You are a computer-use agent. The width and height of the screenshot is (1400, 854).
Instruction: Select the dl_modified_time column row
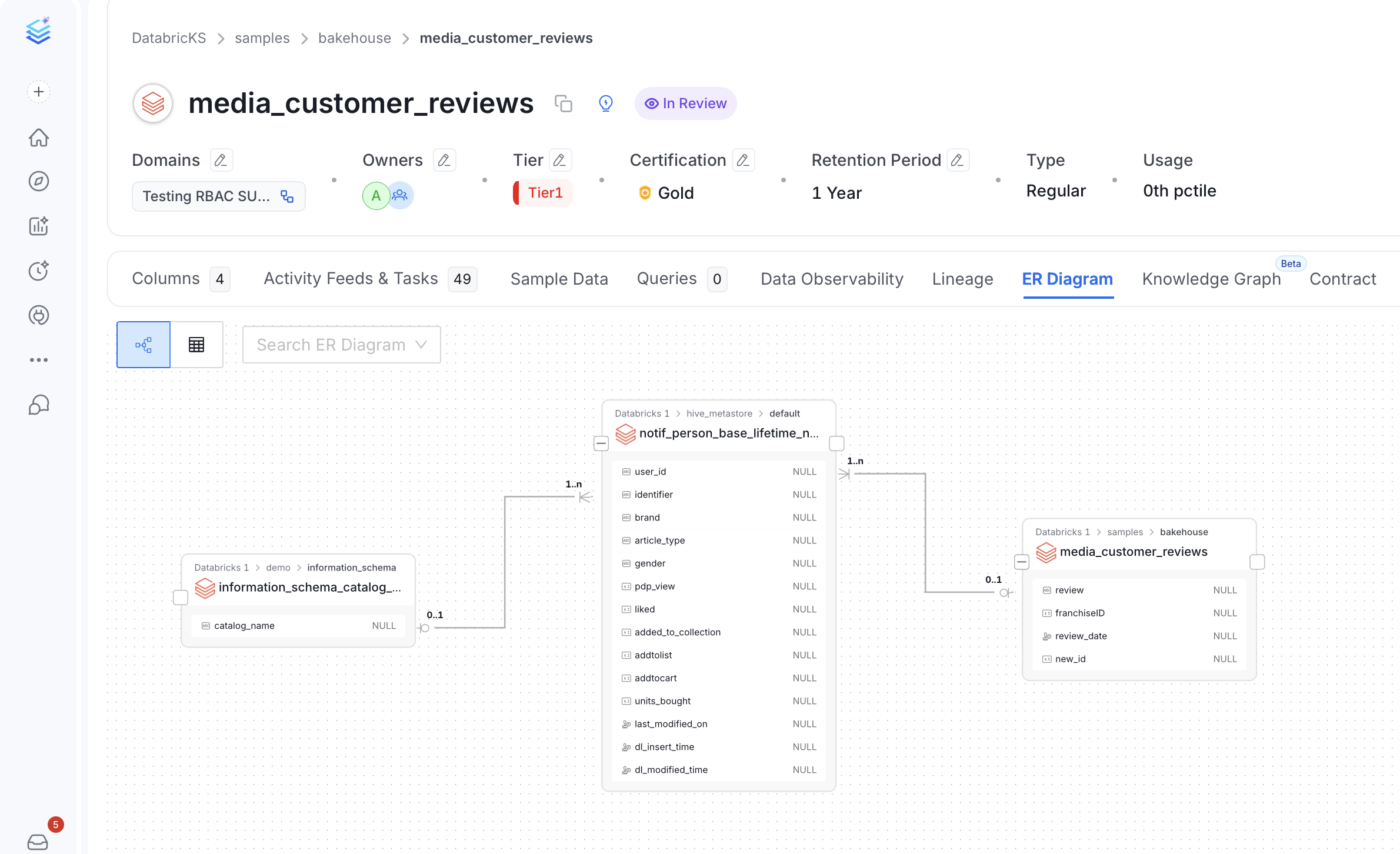tap(719, 770)
